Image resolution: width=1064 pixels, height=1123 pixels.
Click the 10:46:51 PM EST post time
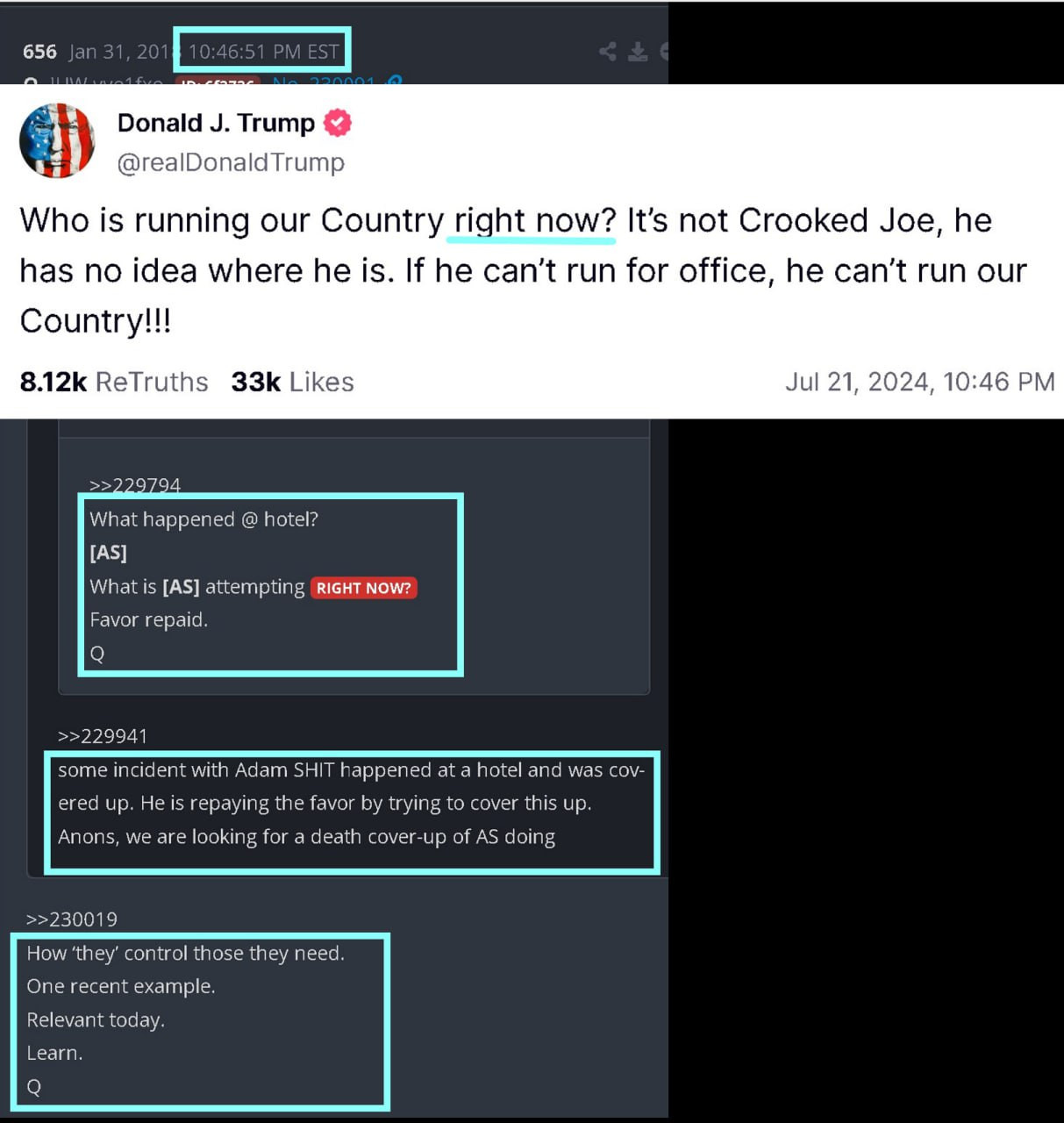[x=263, y=52]
